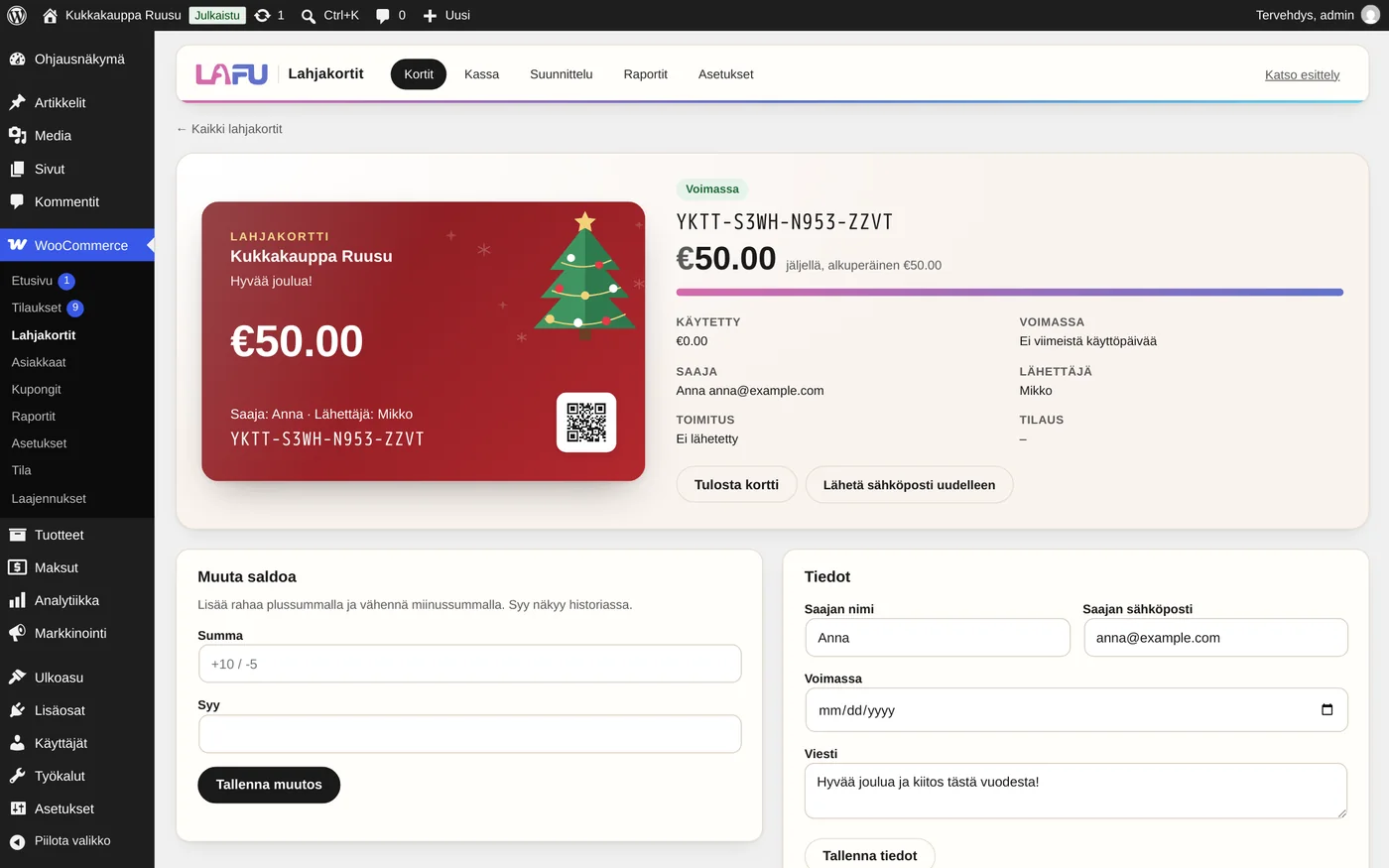This screenshot has width=1389, height=868.
Task: Click the home icon for Kukkakauppa Ruusu
Action: [x=50, y=16]
